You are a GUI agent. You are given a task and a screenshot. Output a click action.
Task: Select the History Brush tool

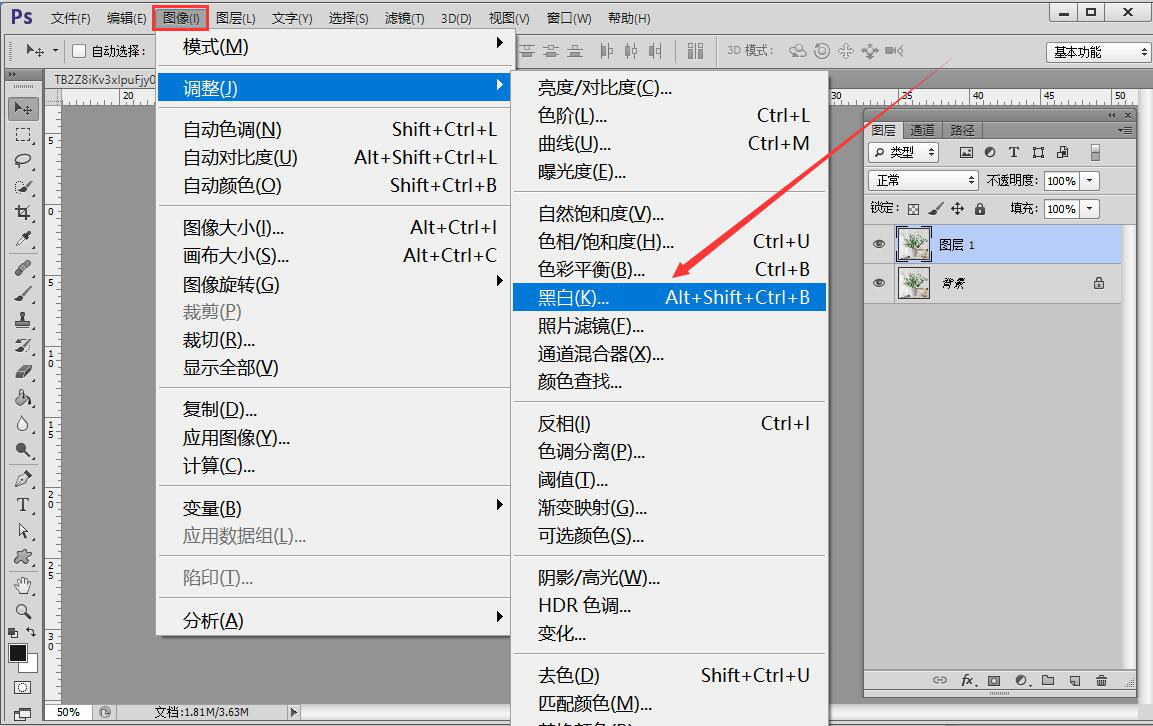pos(24,346)
